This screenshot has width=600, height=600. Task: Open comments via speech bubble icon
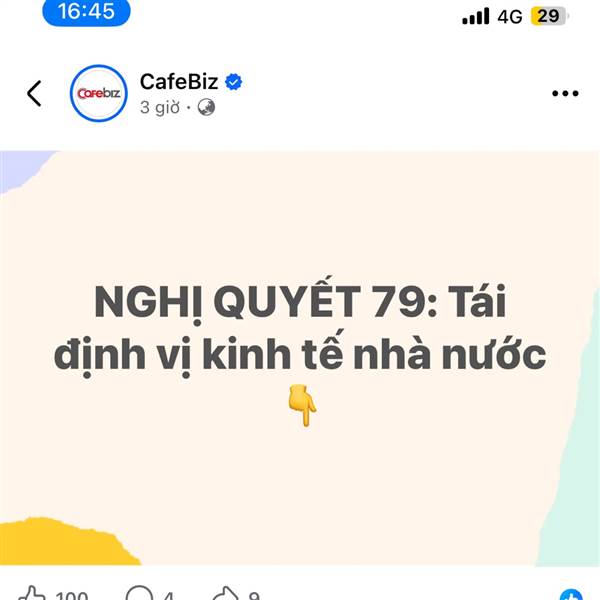pyautogui.click(x=139, y=593)
